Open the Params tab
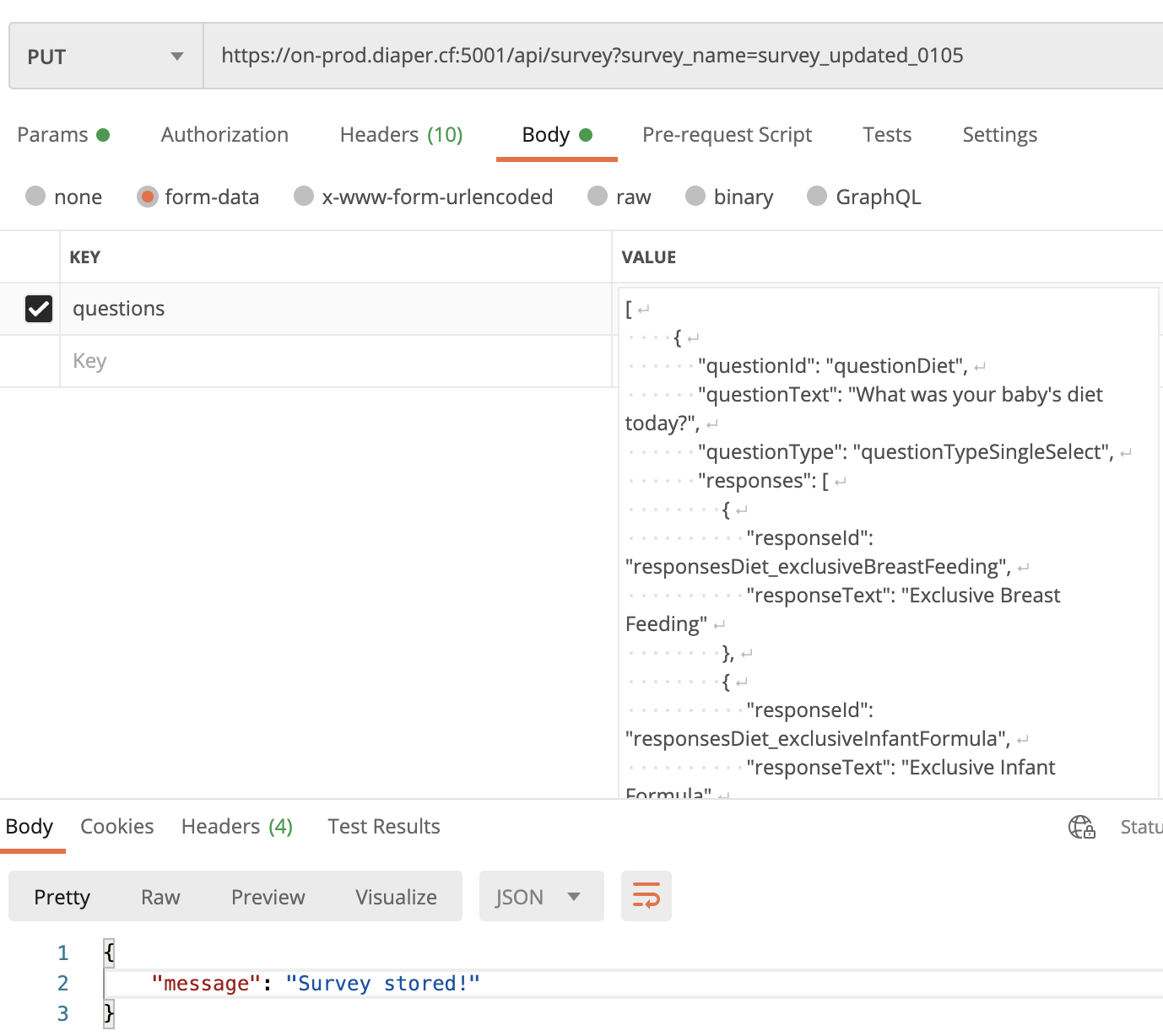 (63, 135)
